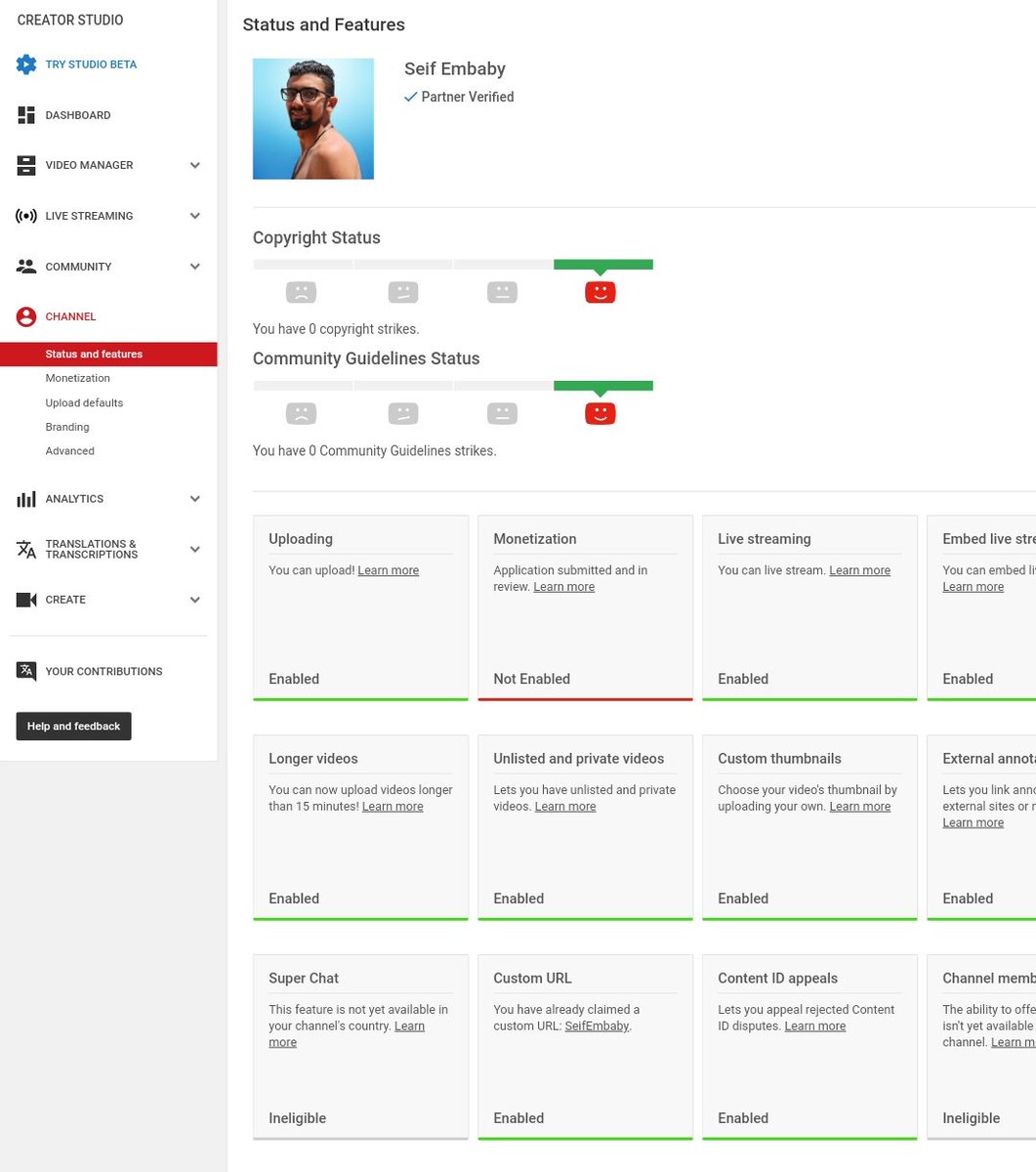The image size is (1036, 1172).
Task: Click the red smiley under Community Guidelines Status
Action: coord(601,414)
